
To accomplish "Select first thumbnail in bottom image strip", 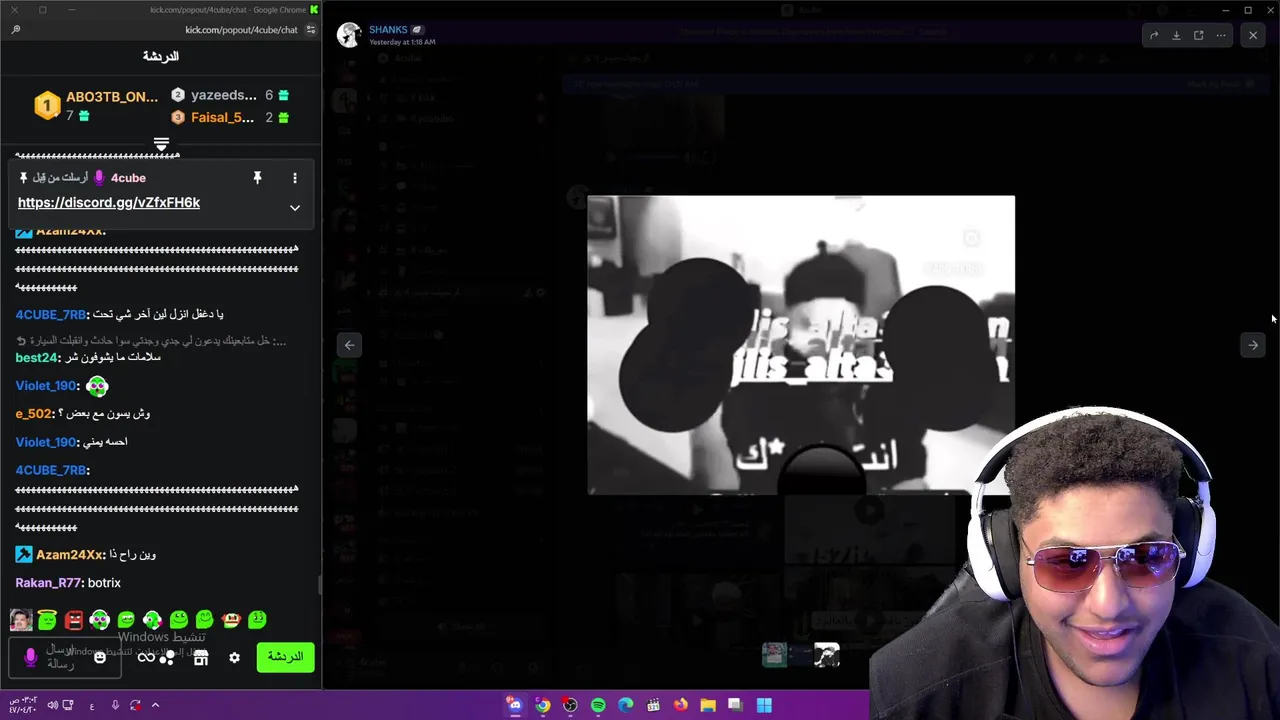I will tap(774, 655).
